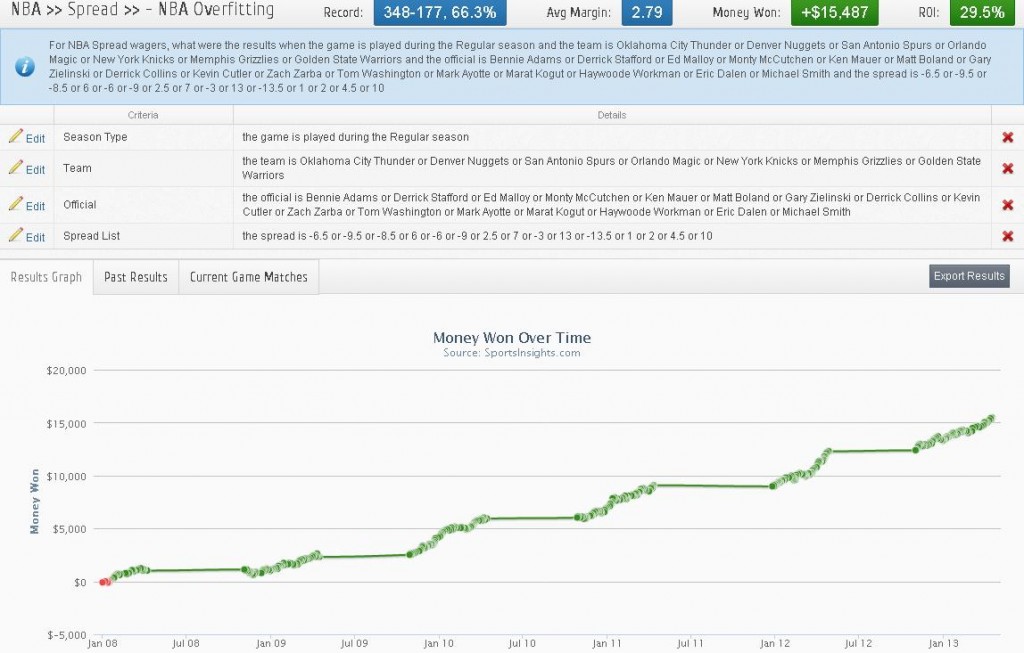
Task: Delete the Team criteria using red X
Action: point(1008,168)
